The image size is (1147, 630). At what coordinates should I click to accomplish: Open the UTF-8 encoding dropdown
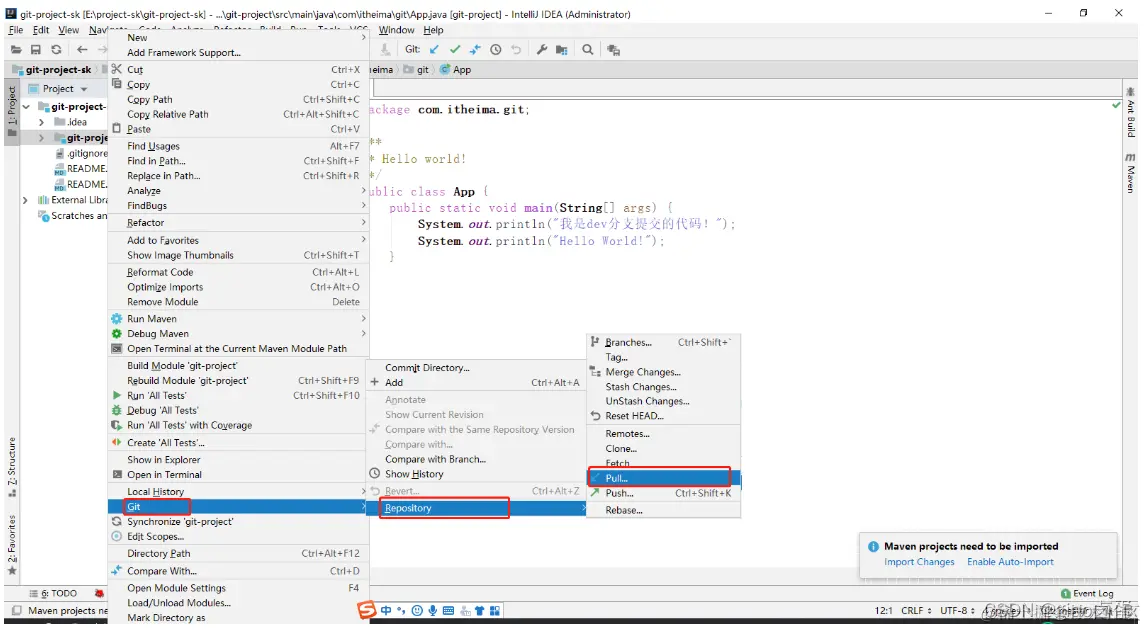(958, 610)
